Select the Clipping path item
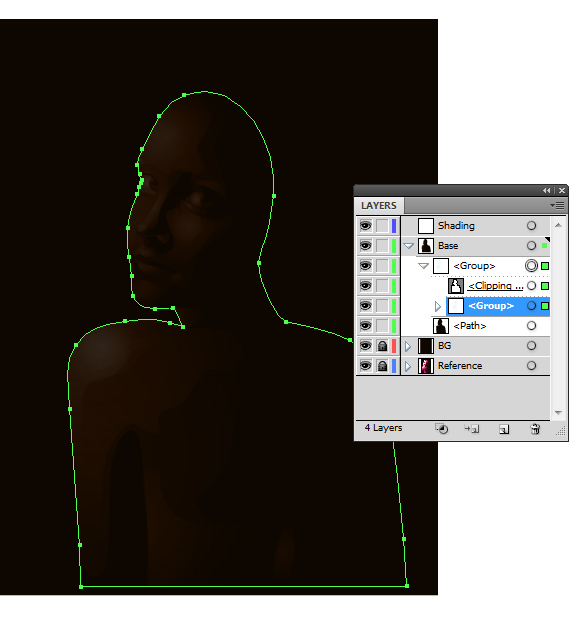Viewport: 576px width, 620px height. tap(495, 285)
